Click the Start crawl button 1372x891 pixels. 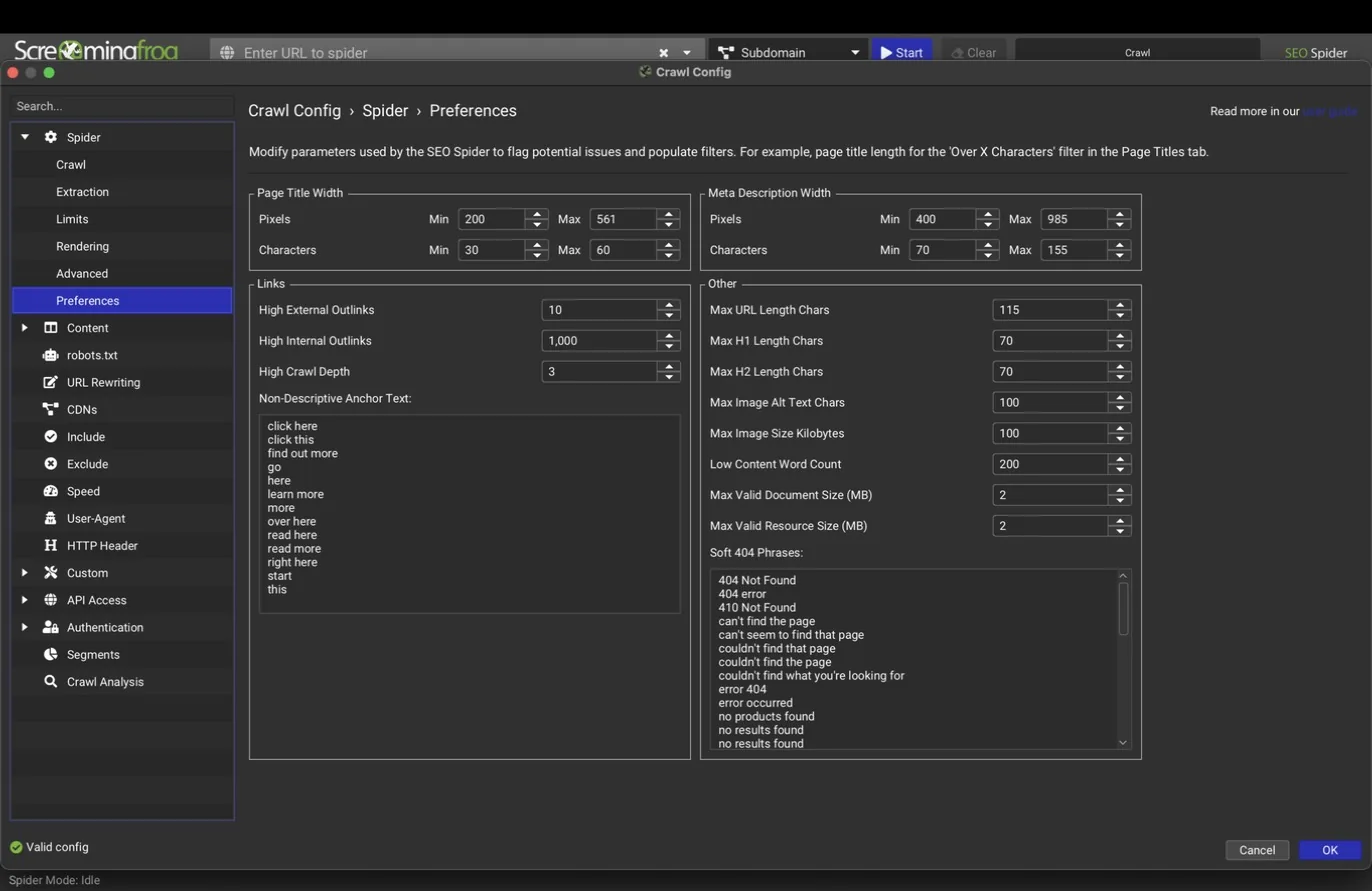[902, 52]
